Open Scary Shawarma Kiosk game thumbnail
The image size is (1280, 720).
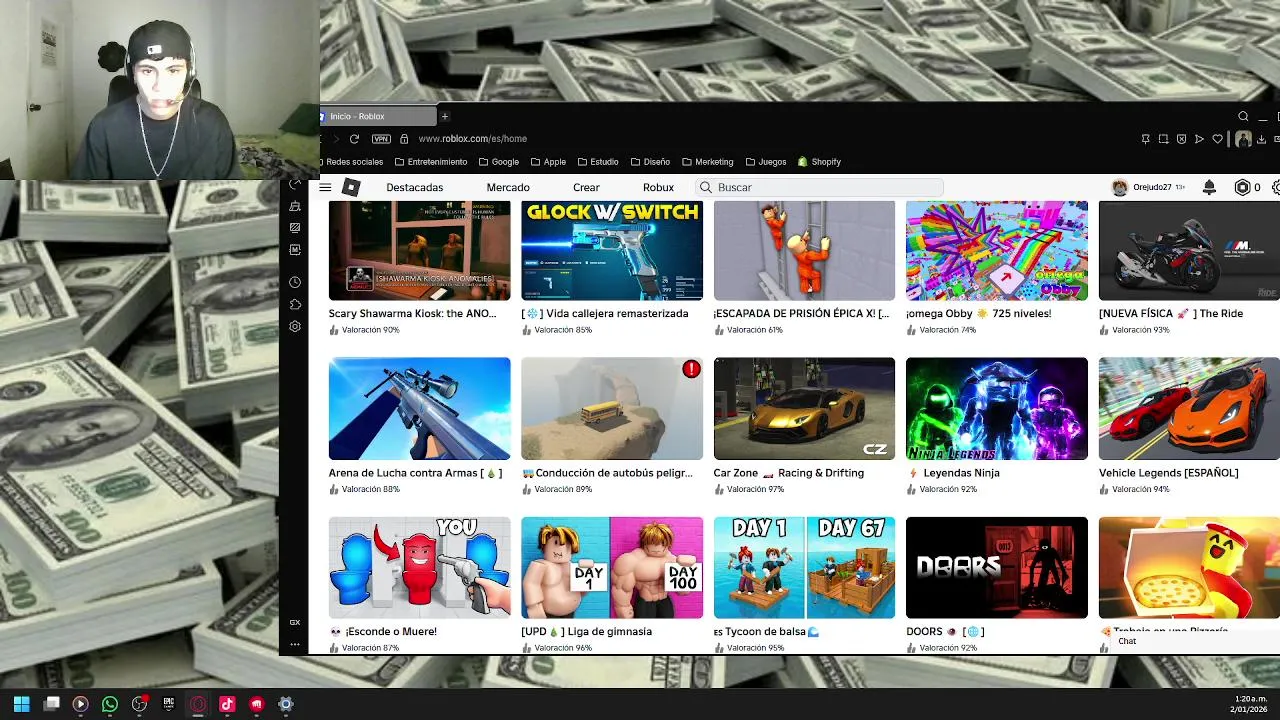(x=419, y=250)
